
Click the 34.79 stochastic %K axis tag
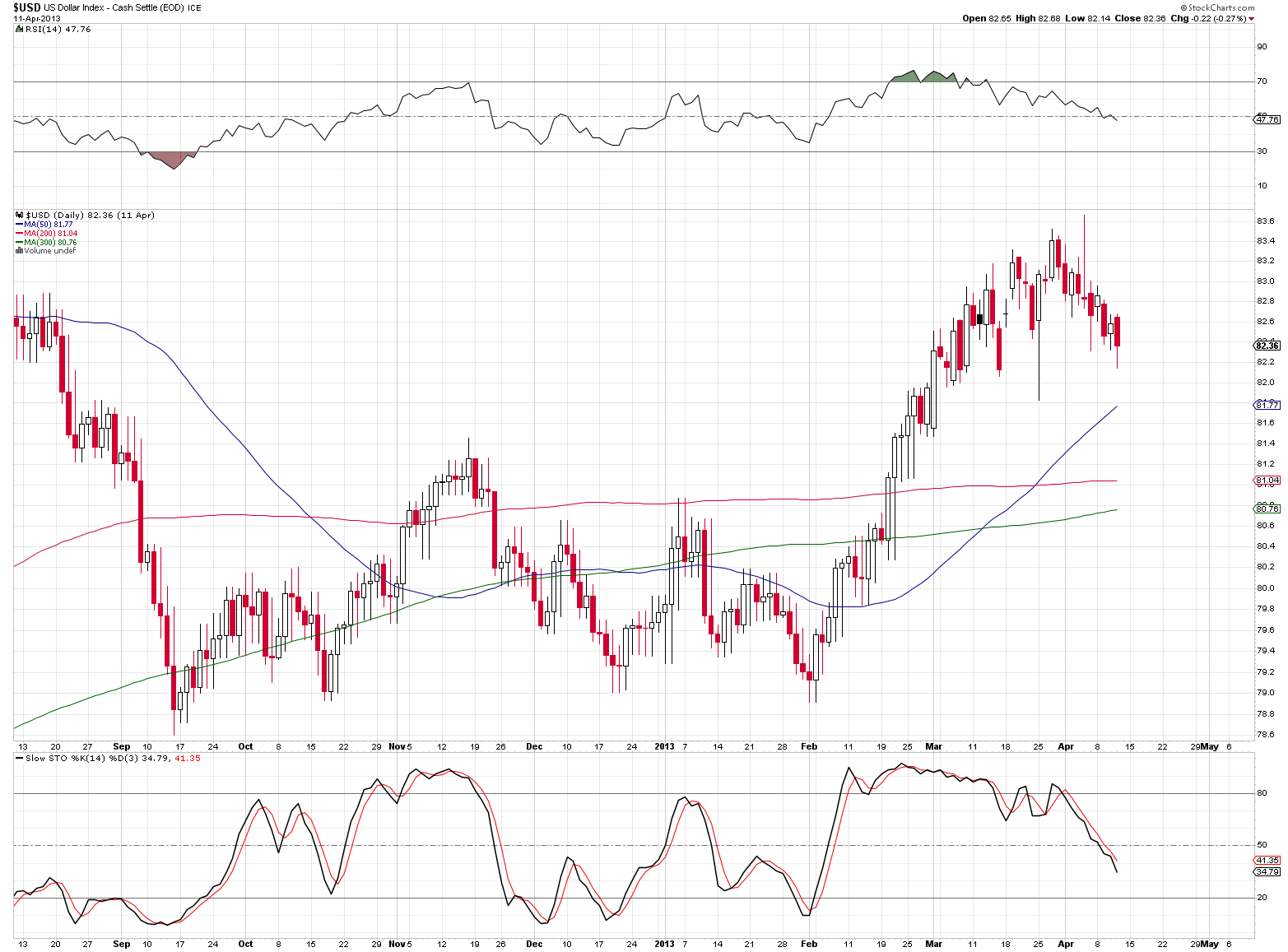1267,871
